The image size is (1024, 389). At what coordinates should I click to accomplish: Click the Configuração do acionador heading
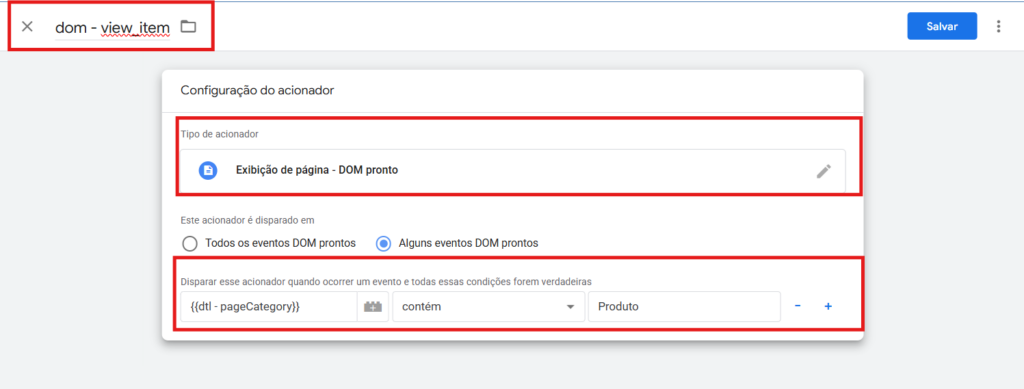pyautogui.click(x=257, y=91)
